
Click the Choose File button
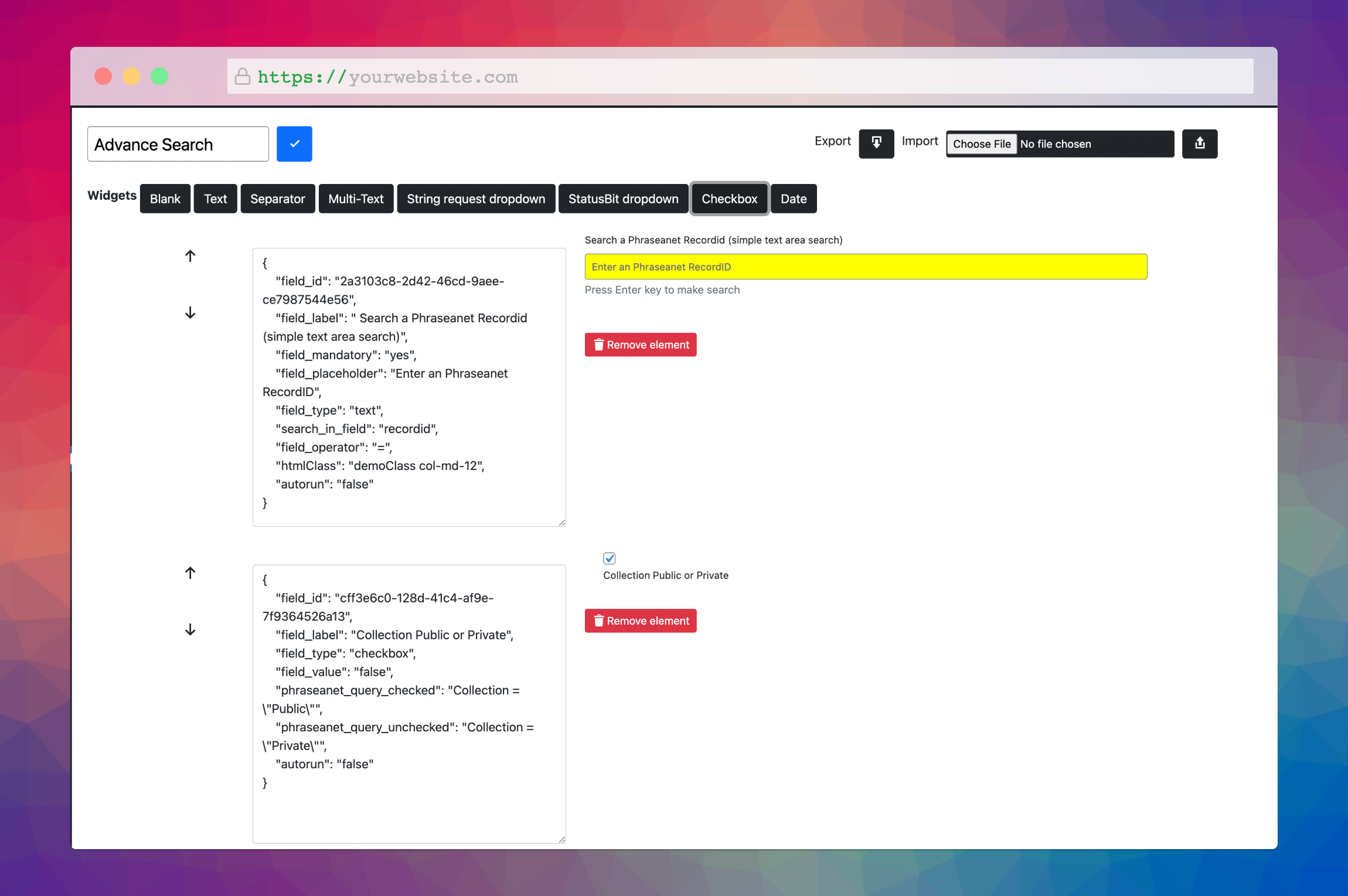(x=982, y=144)
